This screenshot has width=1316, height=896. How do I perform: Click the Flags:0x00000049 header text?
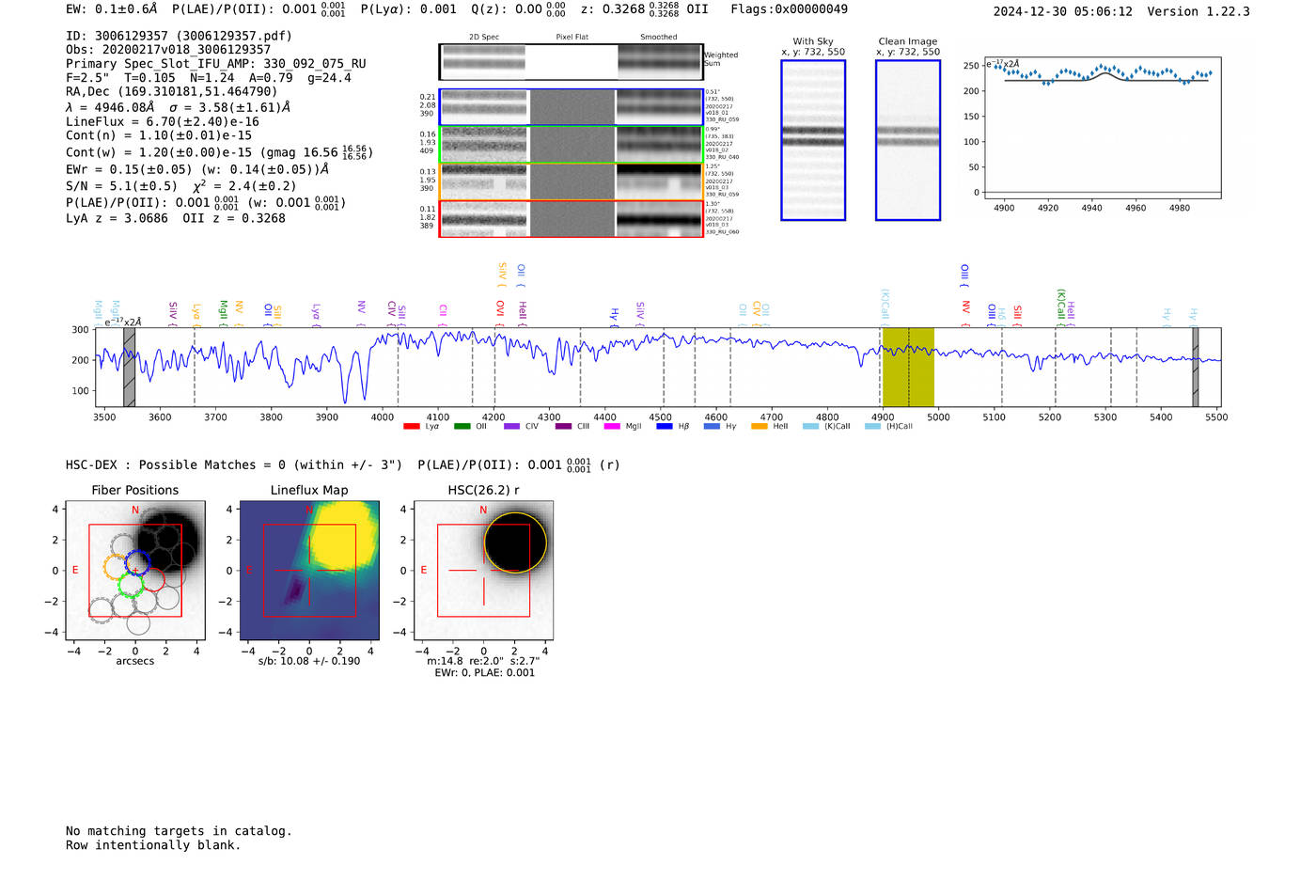(789, 9)
